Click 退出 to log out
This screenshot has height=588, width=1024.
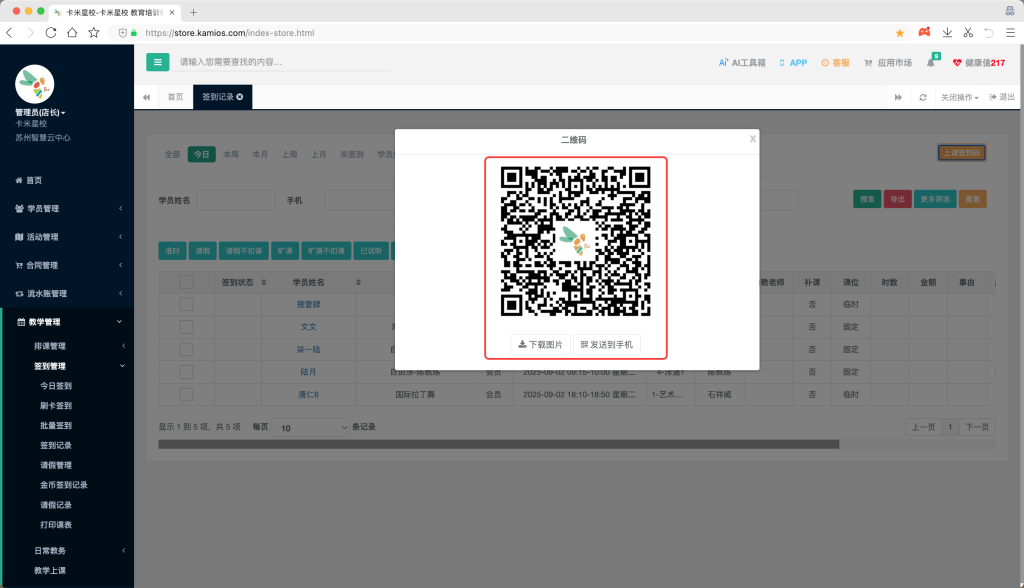(x=1002, y=97)
